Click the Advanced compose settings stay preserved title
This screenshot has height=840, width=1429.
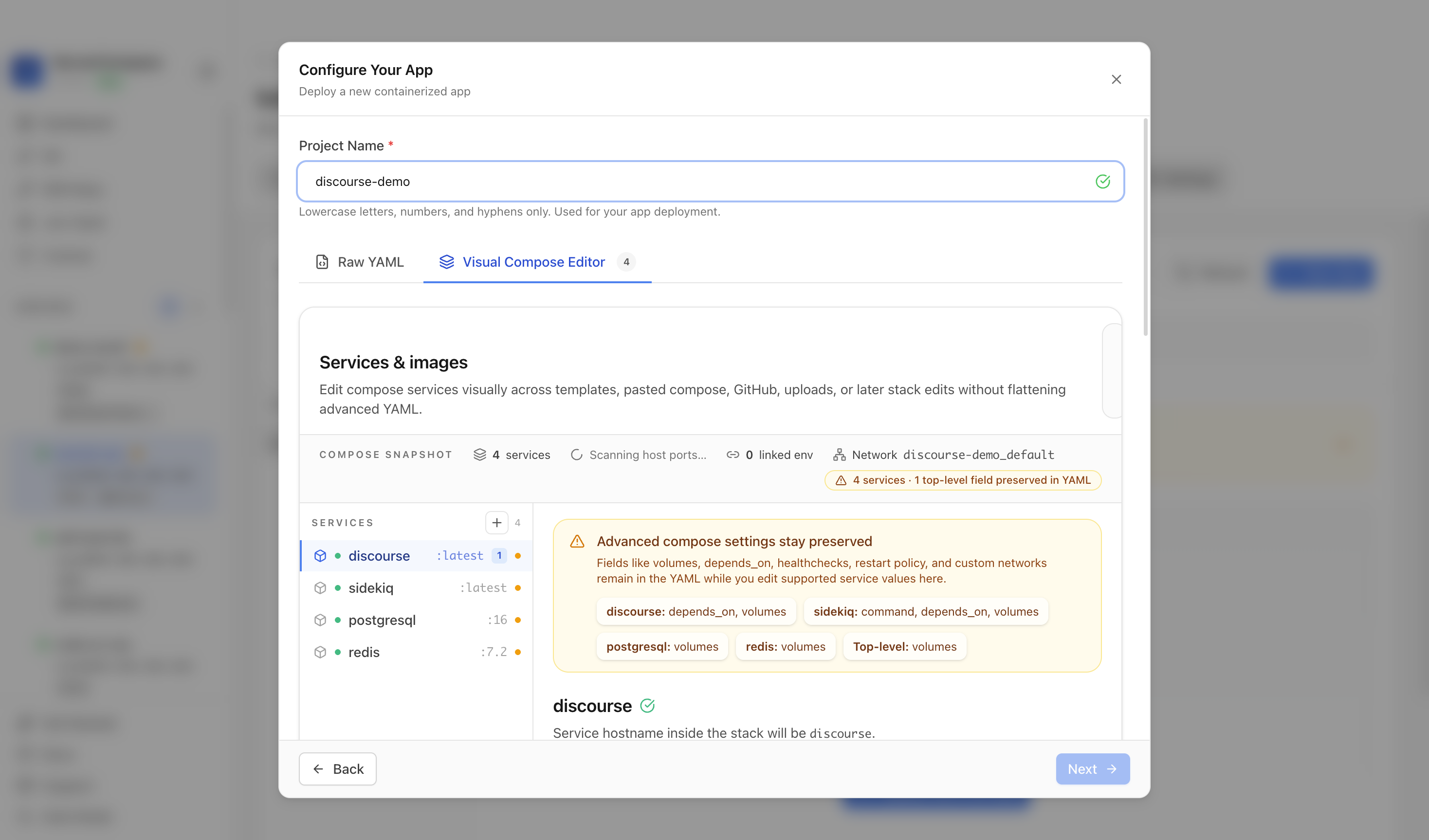tap(734, 541)
